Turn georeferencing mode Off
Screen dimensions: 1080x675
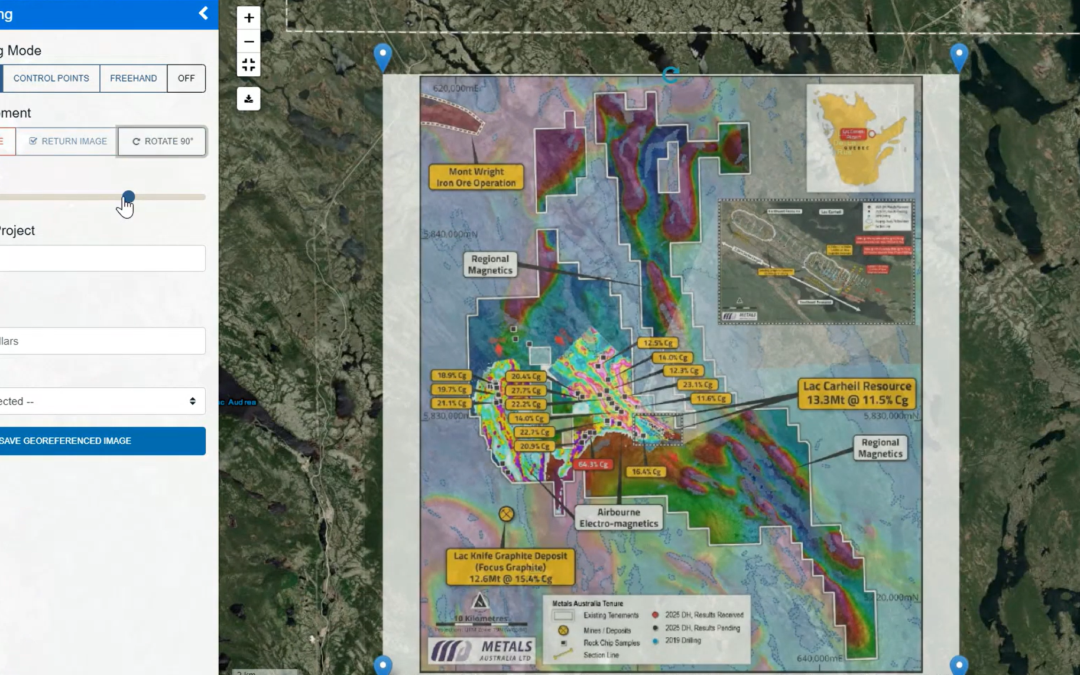pos(186,78)
